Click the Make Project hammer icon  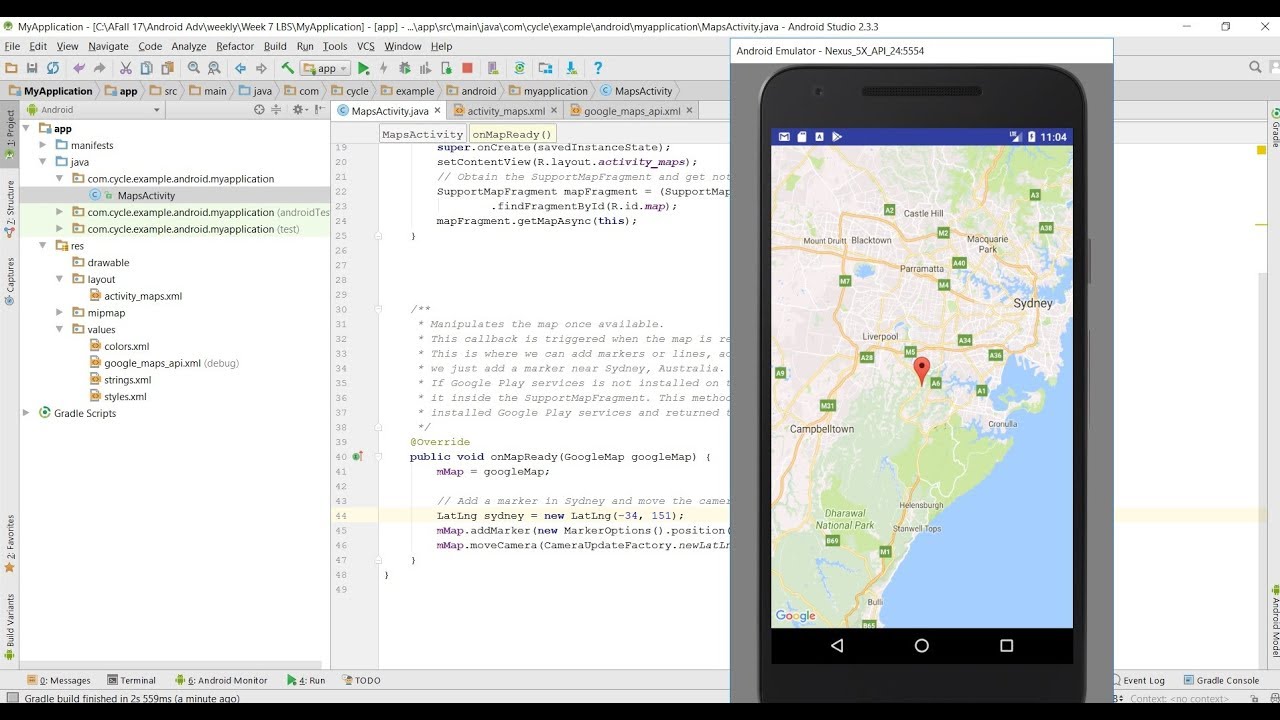(x=287, y=68)
